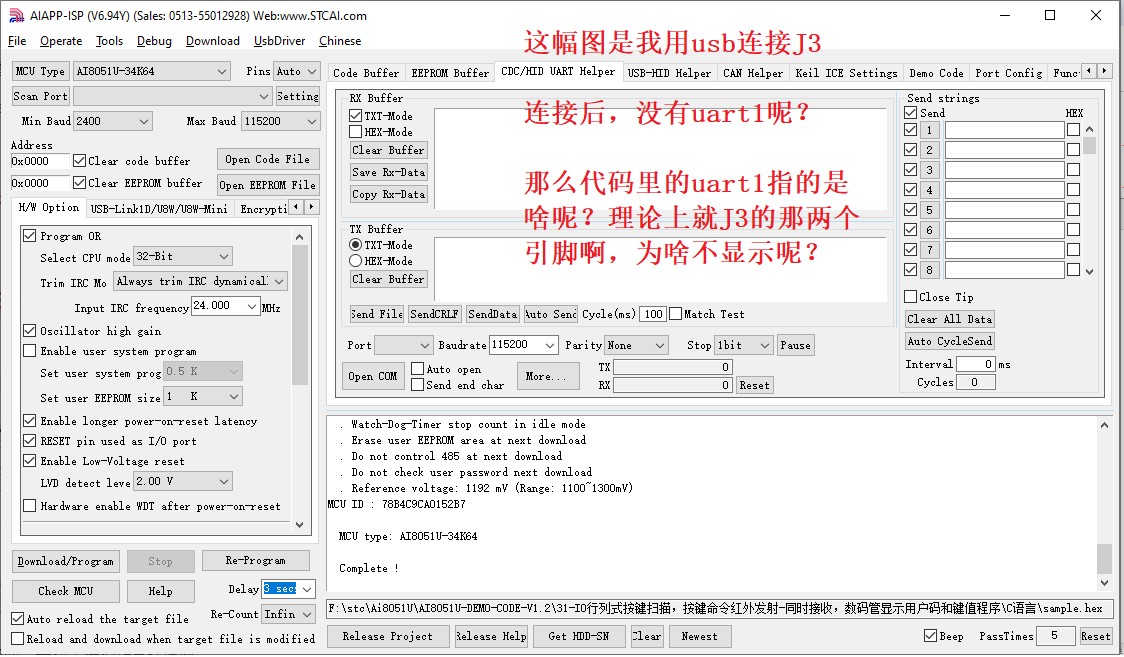Screen dimensions: 1124x657
Task: Click the code address 0x0000 field
Action: (x=39, y=161)
